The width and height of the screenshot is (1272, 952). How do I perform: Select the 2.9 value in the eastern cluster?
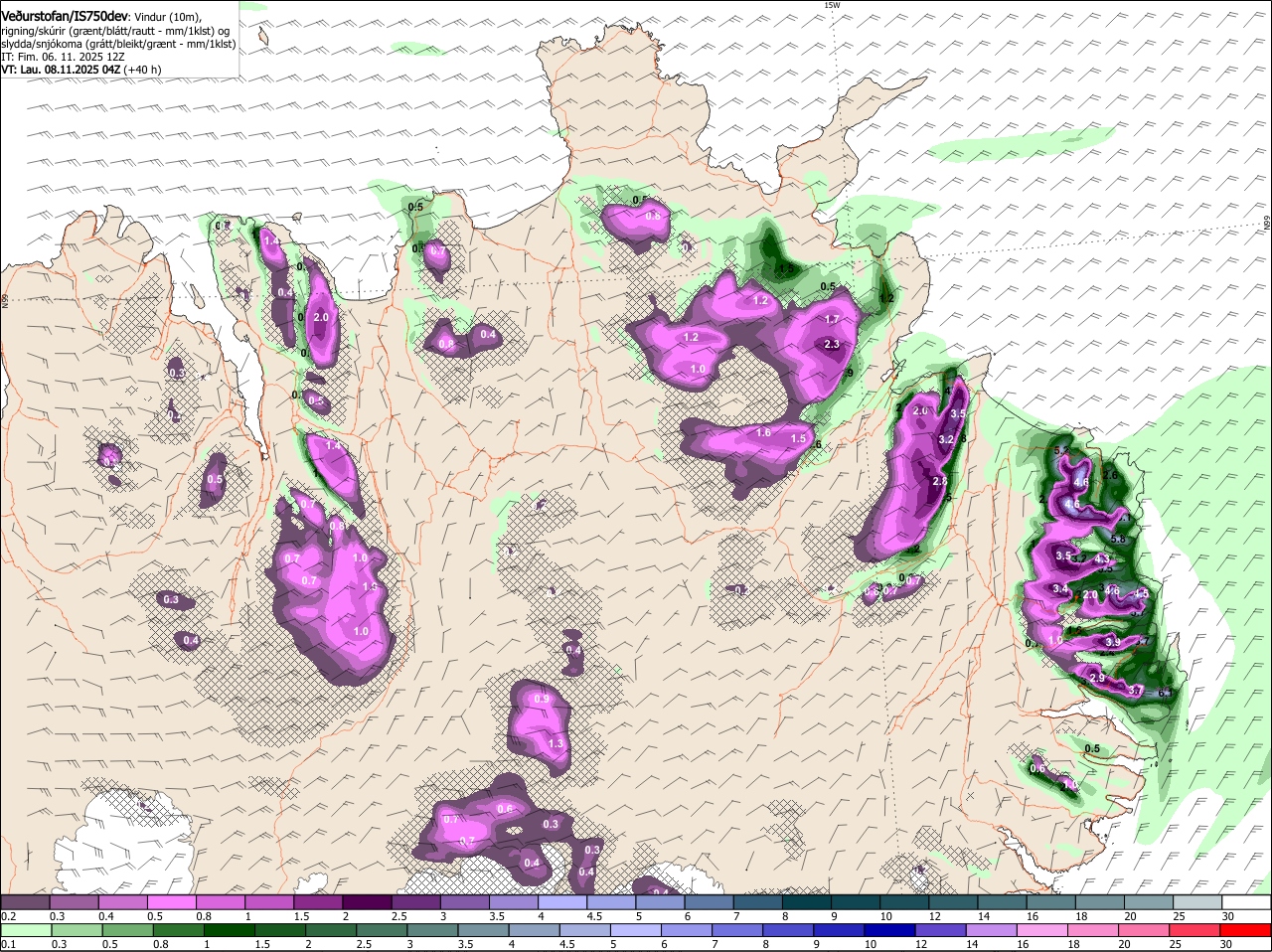[1097, 678]
